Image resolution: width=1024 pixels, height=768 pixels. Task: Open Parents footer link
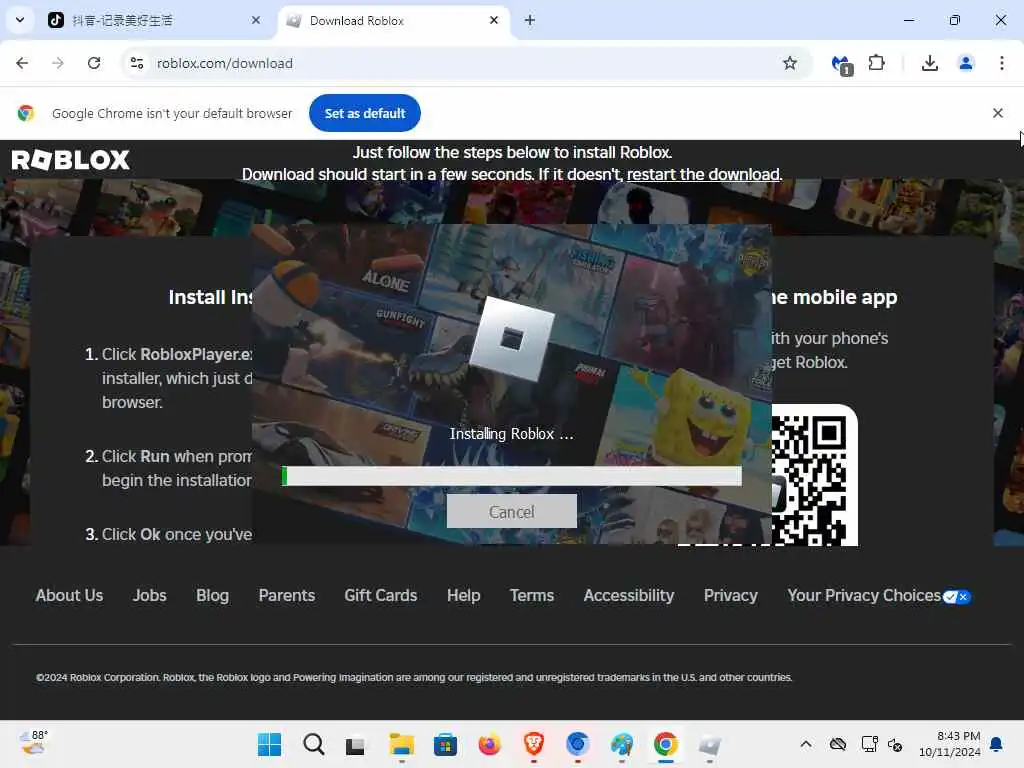click(x=287, y=596)
